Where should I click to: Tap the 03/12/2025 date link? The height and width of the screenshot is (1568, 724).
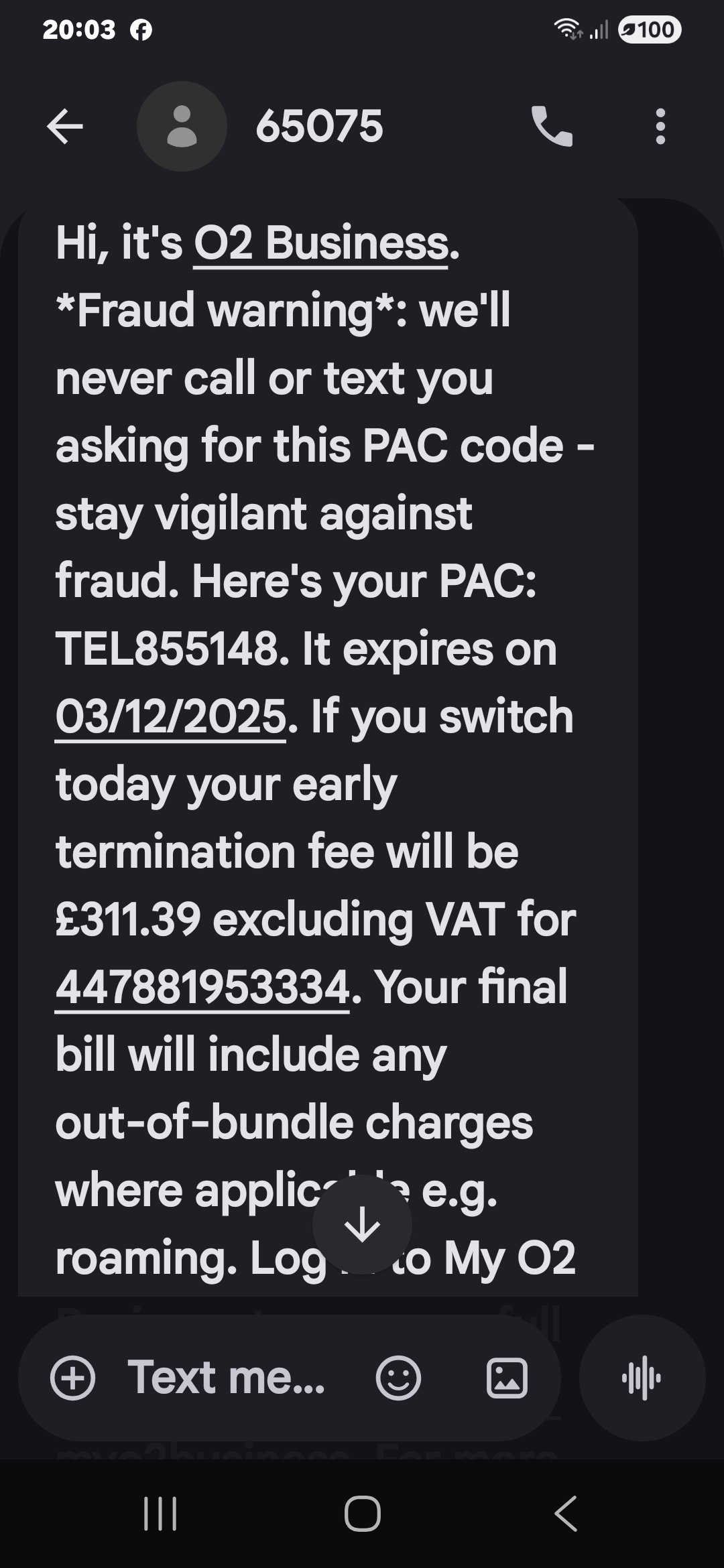pos(171,716)
